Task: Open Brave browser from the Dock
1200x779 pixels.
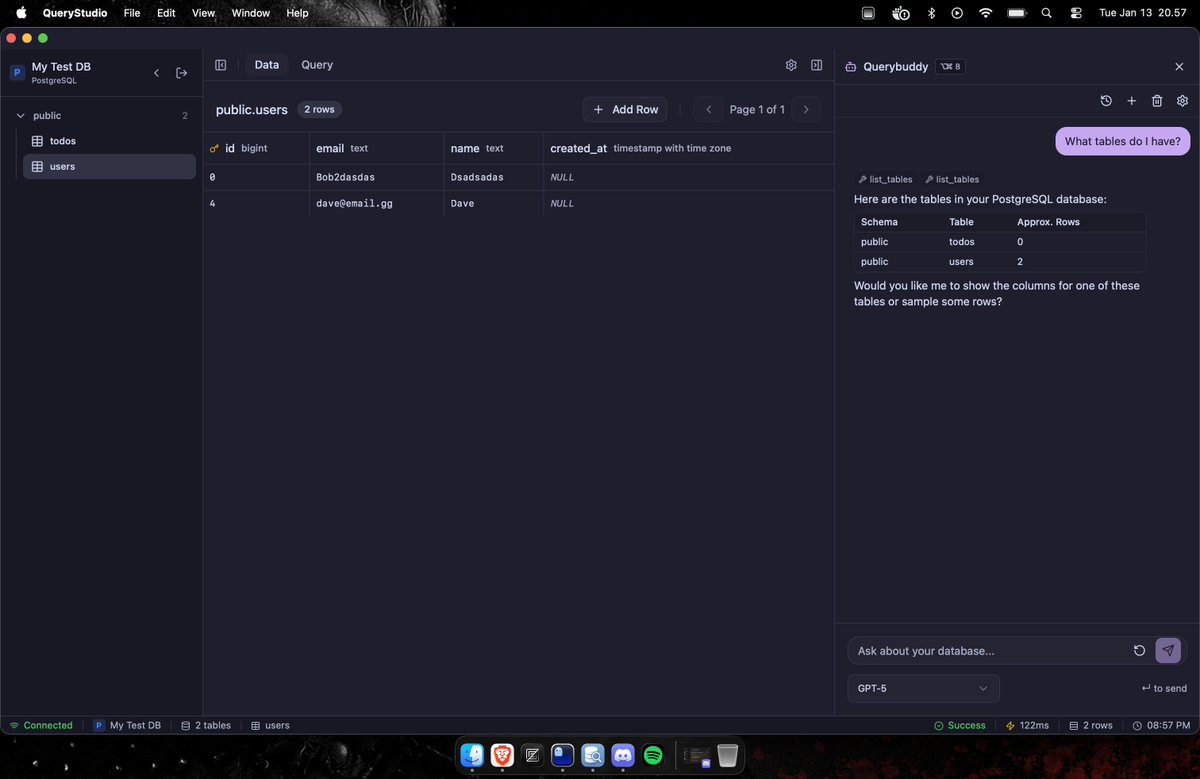Action: tap(503, 755)
